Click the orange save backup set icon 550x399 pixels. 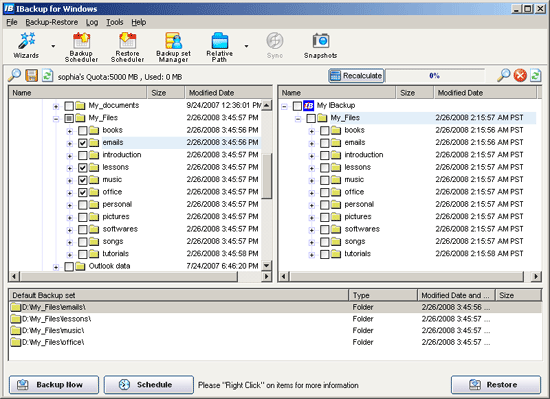(x=32, y=75)
